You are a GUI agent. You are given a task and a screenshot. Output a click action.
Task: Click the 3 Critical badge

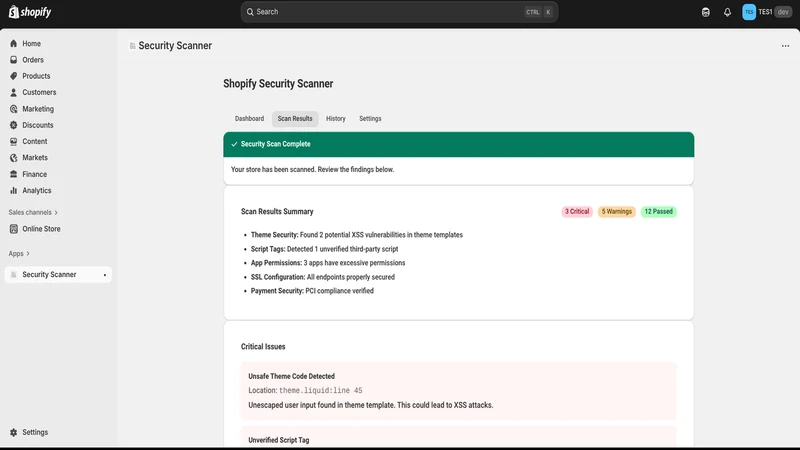577,211
